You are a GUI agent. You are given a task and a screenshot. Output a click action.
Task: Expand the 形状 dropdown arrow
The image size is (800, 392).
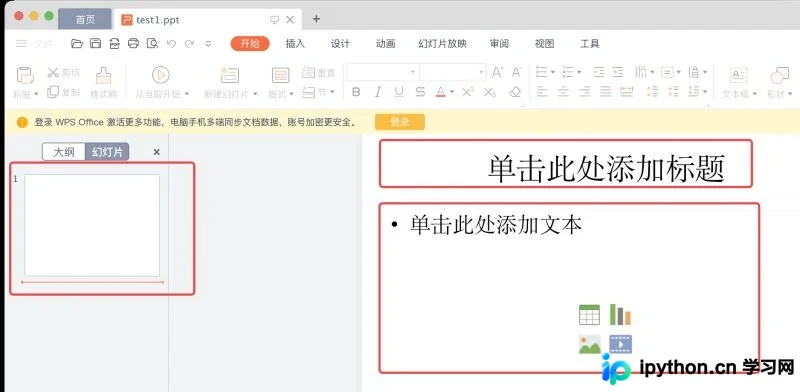(x=790, y=94)
